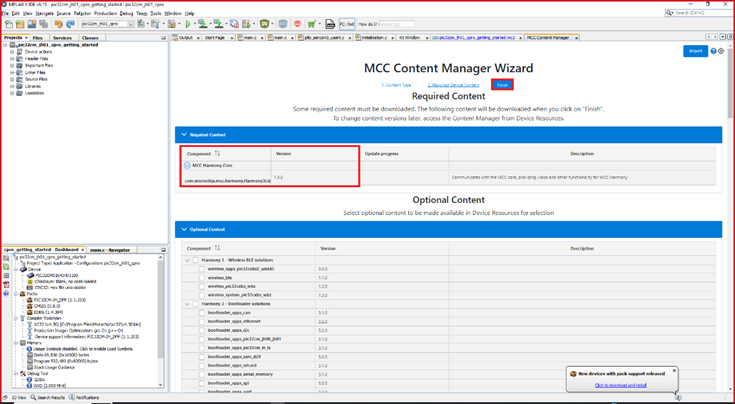Switch to the Output tab
The image size is (735, 404).
(x=186, y=37)
